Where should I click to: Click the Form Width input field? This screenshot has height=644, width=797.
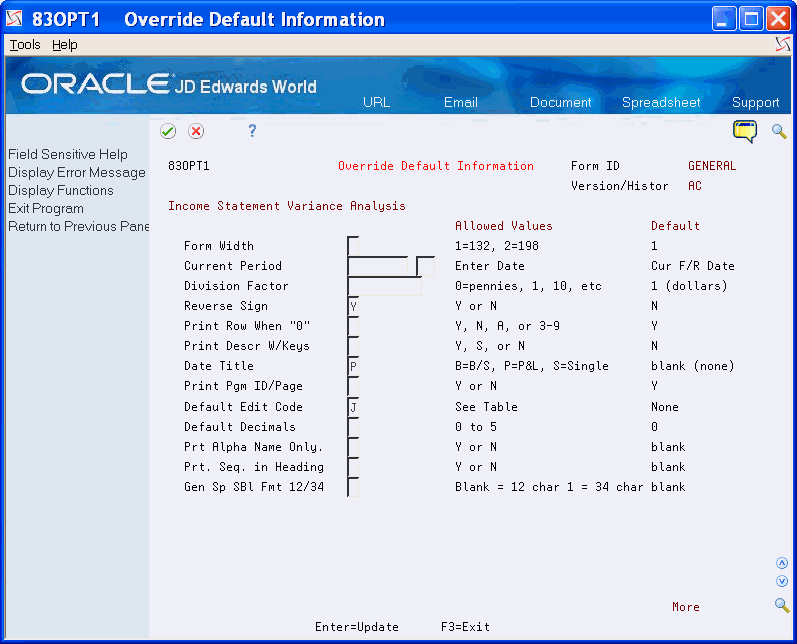tap(353, 246)
